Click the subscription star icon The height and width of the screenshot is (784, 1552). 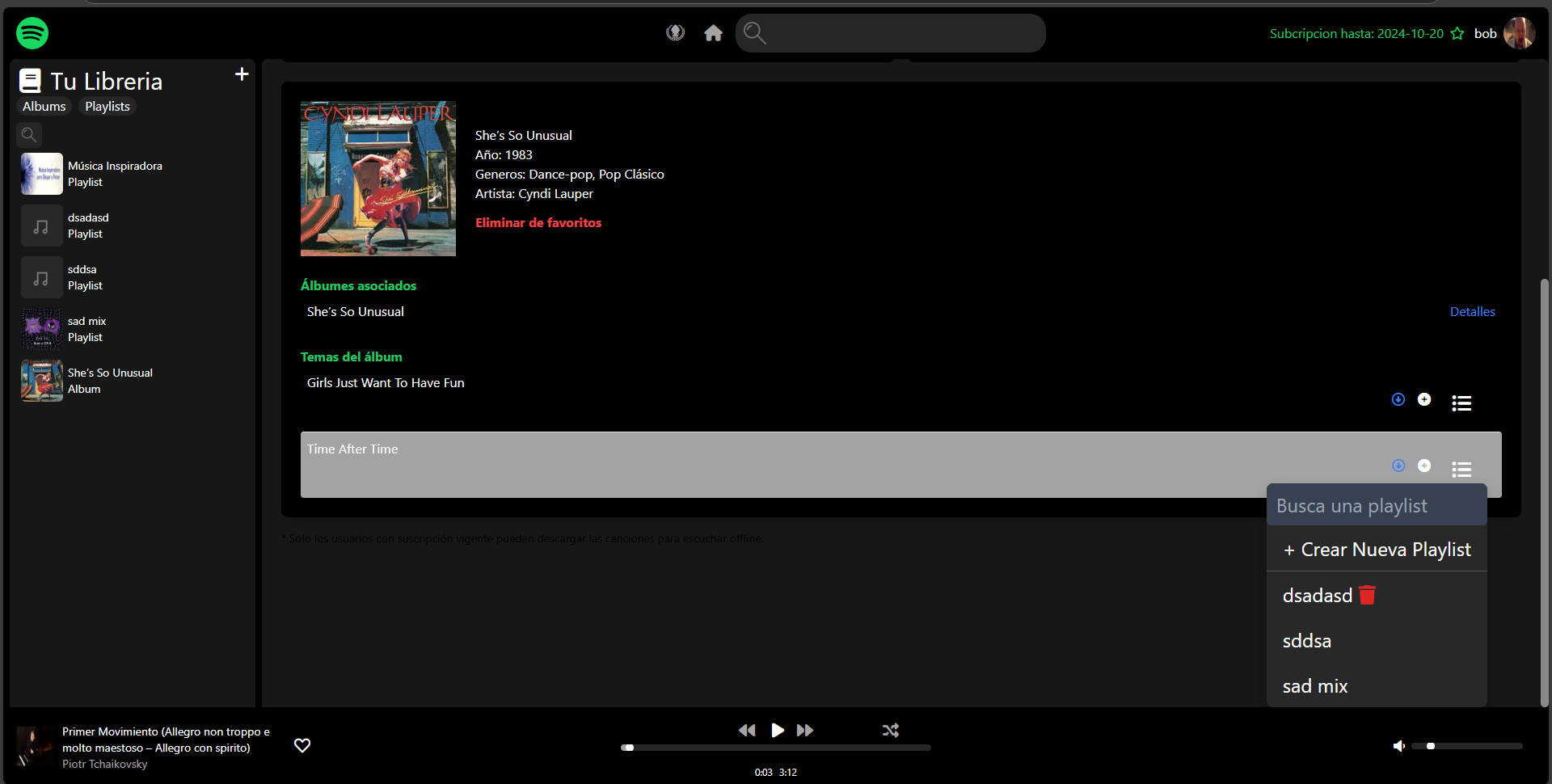point(1457,33)
